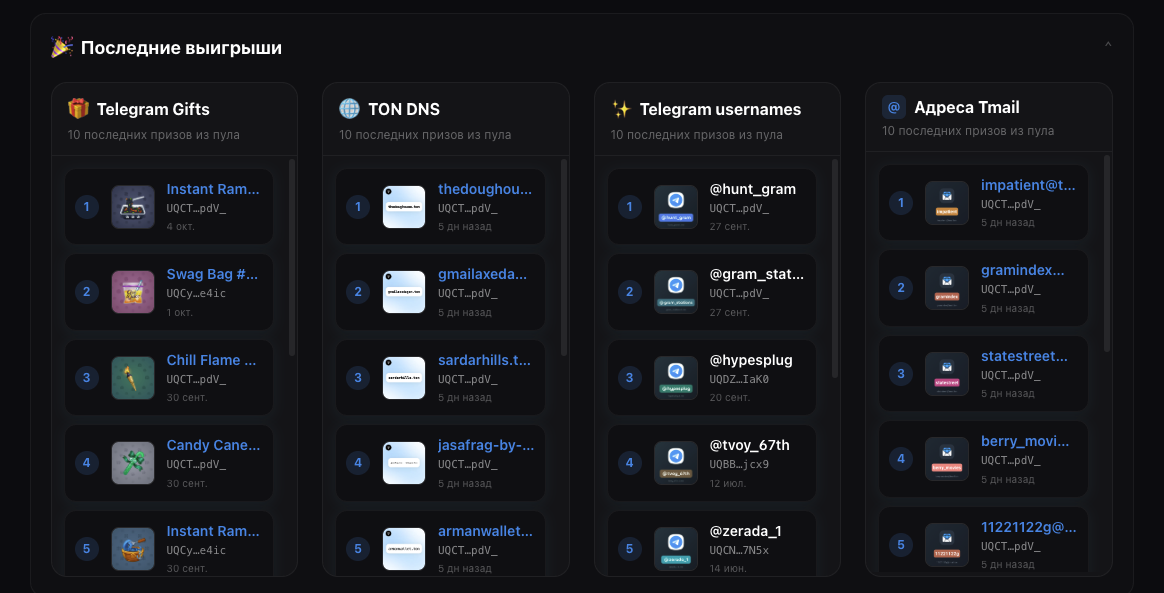This screenshot has height=593, width=1164.
Task: Open the mail icon beside gramindex…
Action: pyautogui.click(x=946, y=288)
